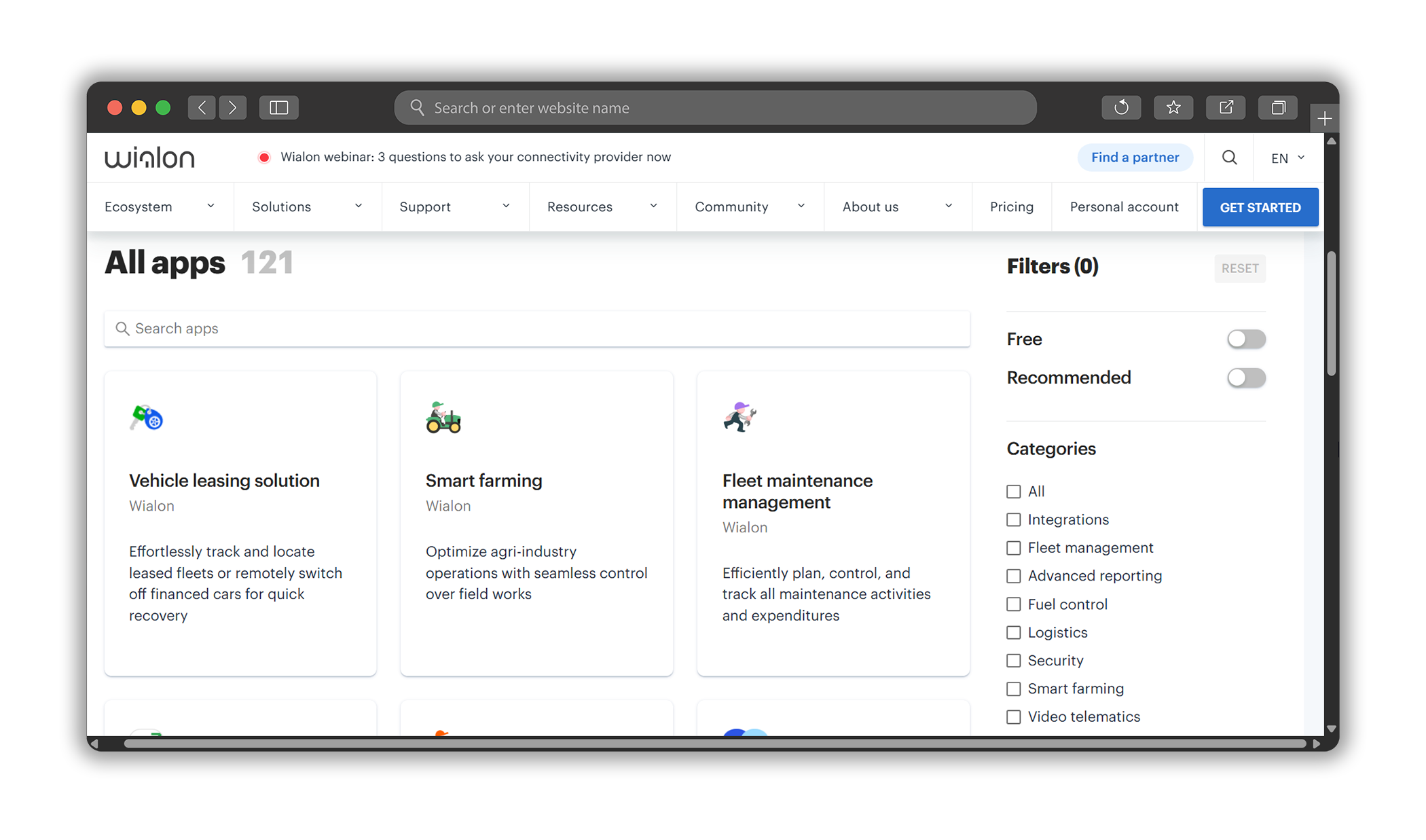Open site search magnifier icon
The width and height of the screenshot is (1426, 840).
1229,158
